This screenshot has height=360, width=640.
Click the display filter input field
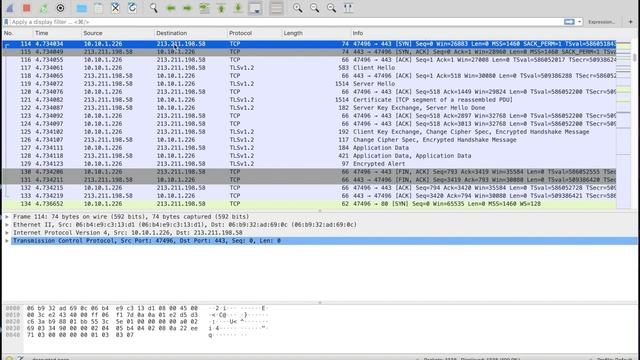pos(286,22)
